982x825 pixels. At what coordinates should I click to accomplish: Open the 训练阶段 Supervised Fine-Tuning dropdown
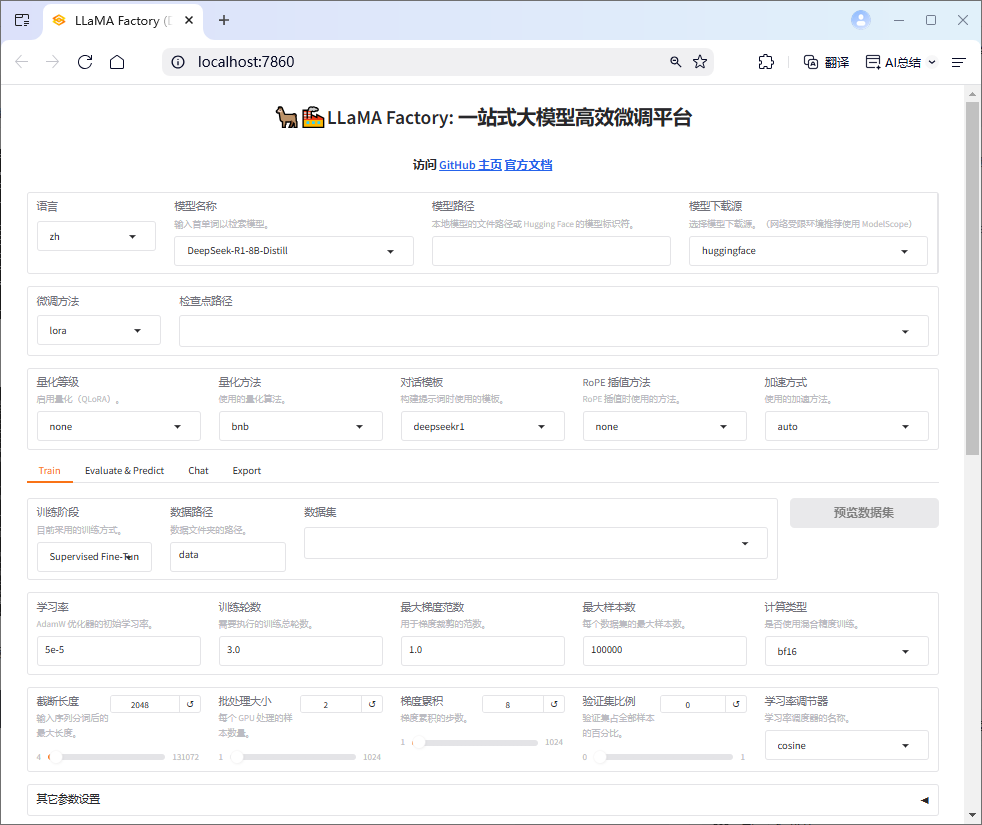[x=95, y=556]
